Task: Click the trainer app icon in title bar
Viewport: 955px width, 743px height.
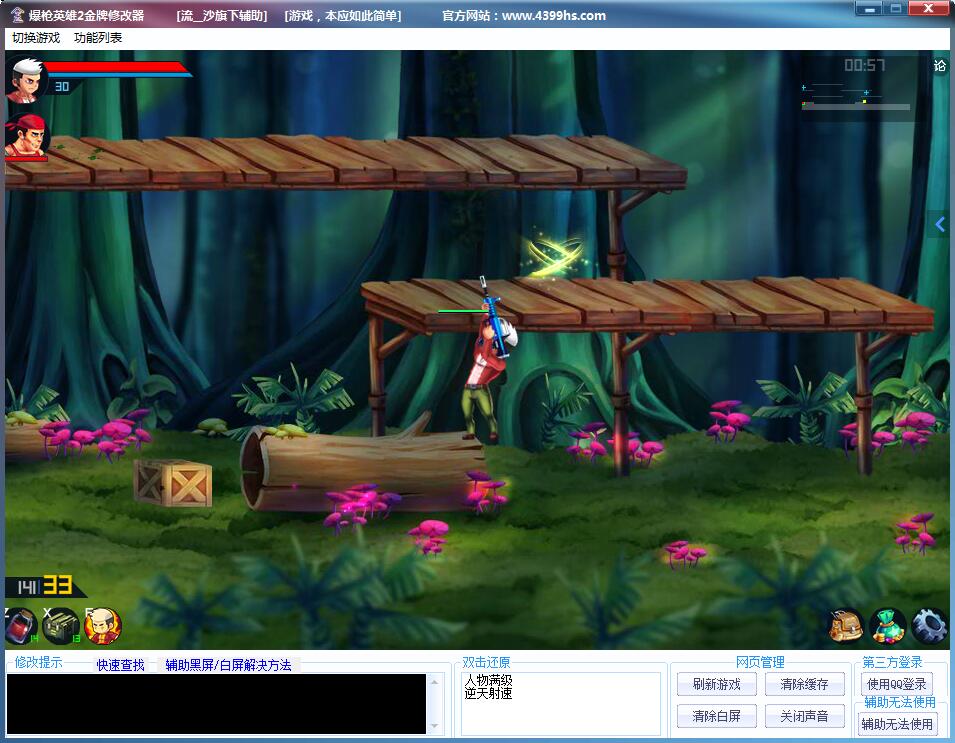Action: 18,15
